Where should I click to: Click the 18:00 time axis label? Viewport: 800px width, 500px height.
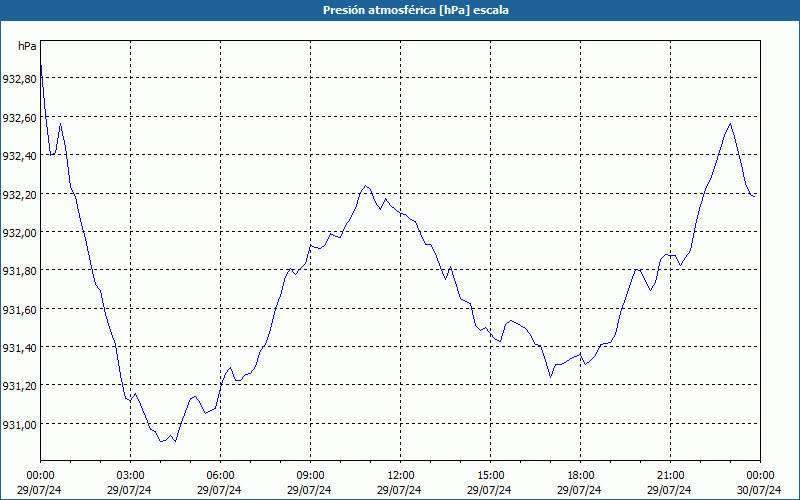pyautogui.click(x=580, y=476)
